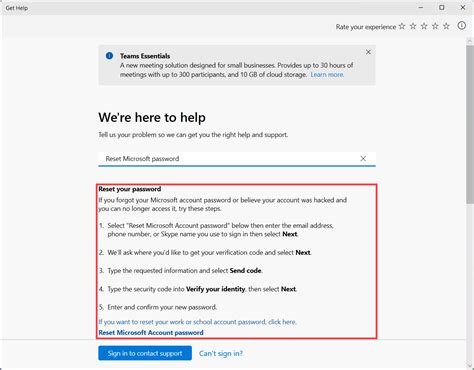Dismiss the Teams Essentials banner
Viewport: 474px width, 370px height.
368,52
